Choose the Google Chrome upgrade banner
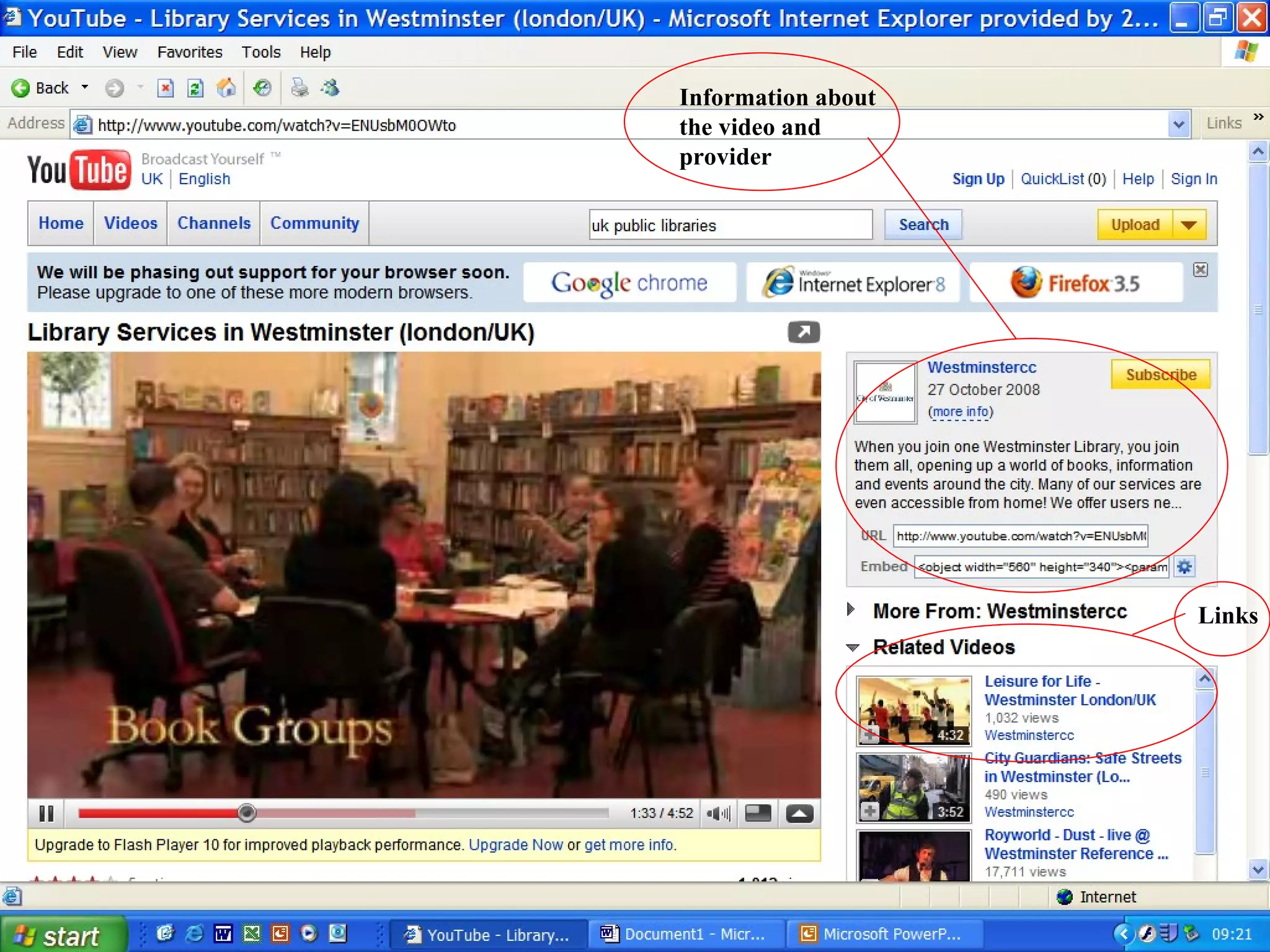The height and width of the screenshot is (952, 1270). 629,283
